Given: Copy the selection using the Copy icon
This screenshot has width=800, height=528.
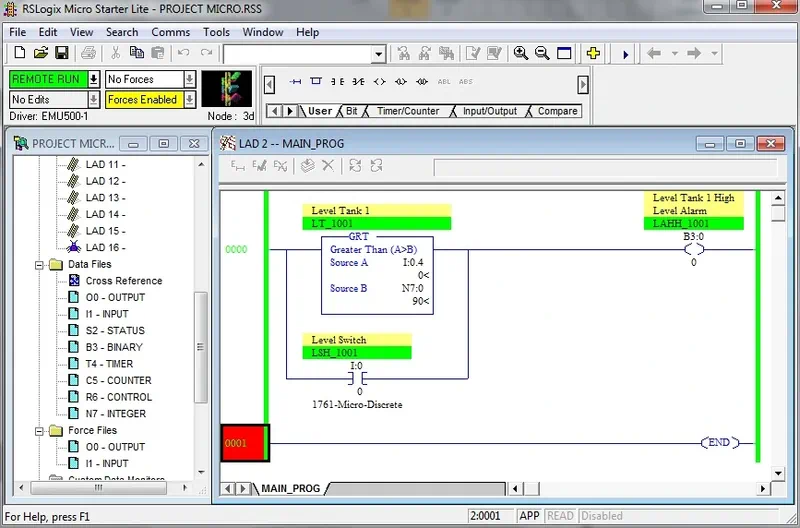Looking at the screenshot, I should [136, 53].
